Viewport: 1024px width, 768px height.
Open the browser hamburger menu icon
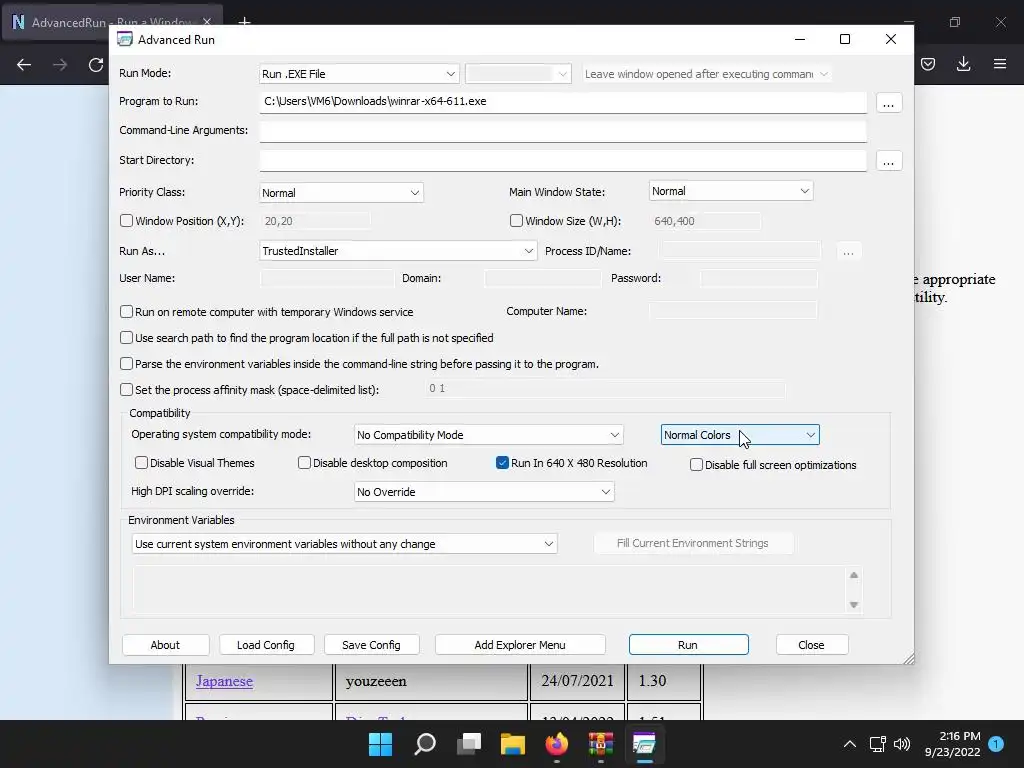tap(1000, 64)
